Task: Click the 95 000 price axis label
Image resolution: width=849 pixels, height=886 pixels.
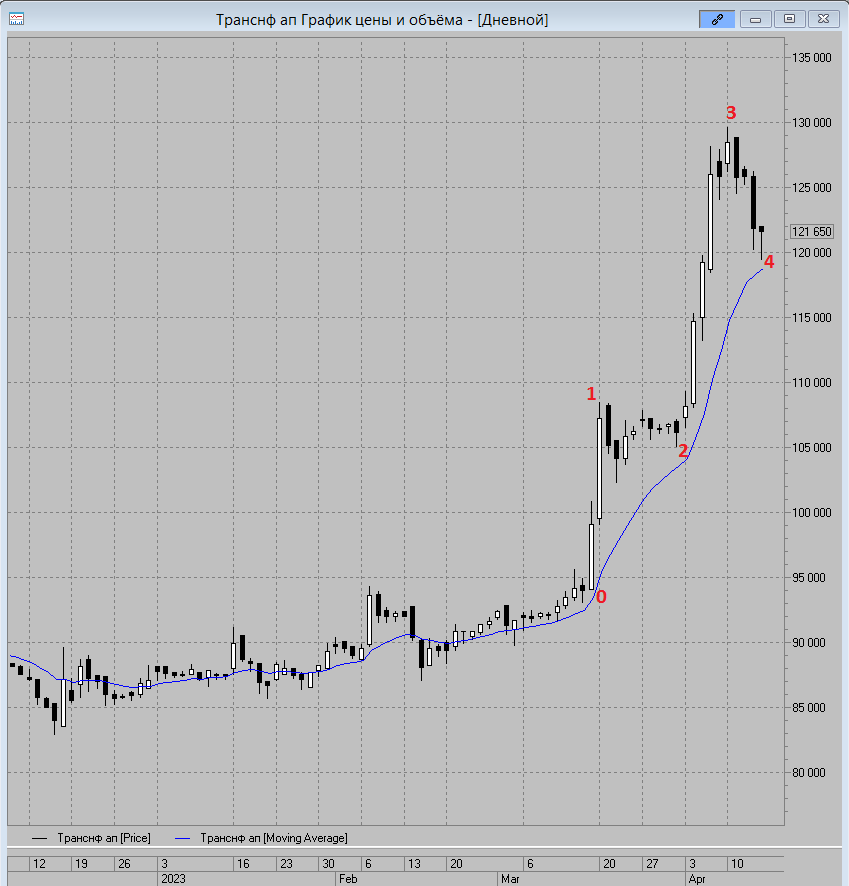Action: point(811,577)
